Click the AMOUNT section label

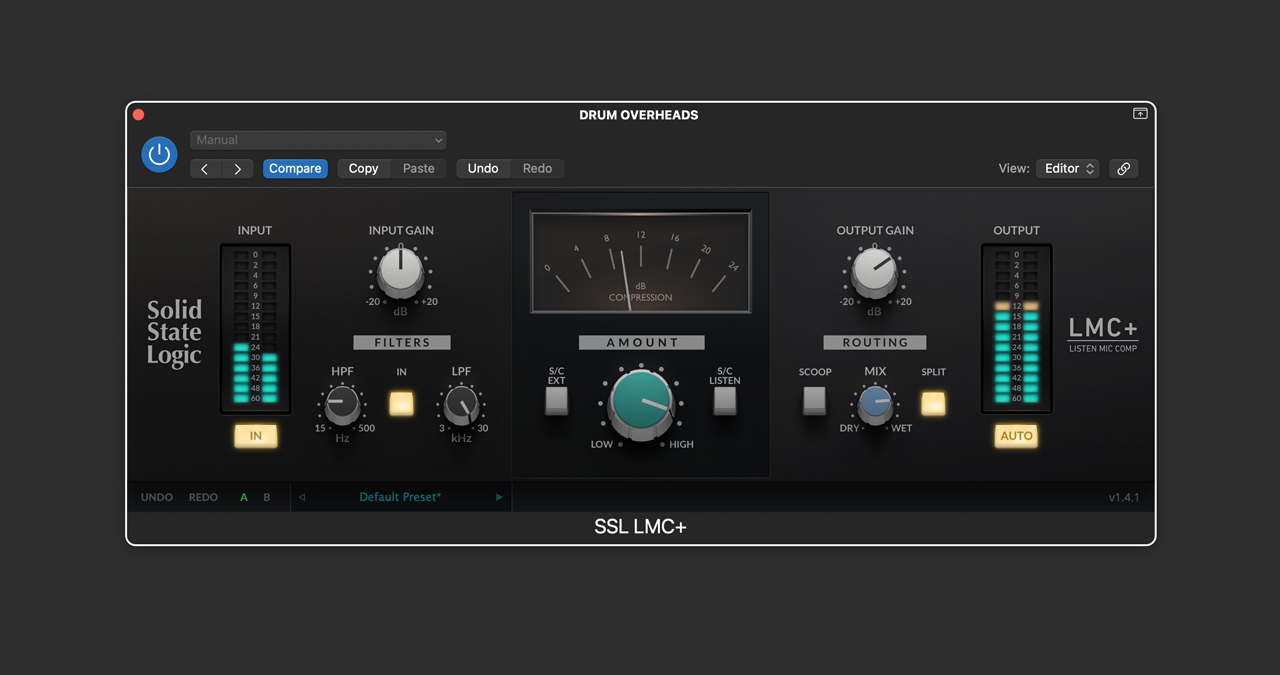(x=641, y=342)
